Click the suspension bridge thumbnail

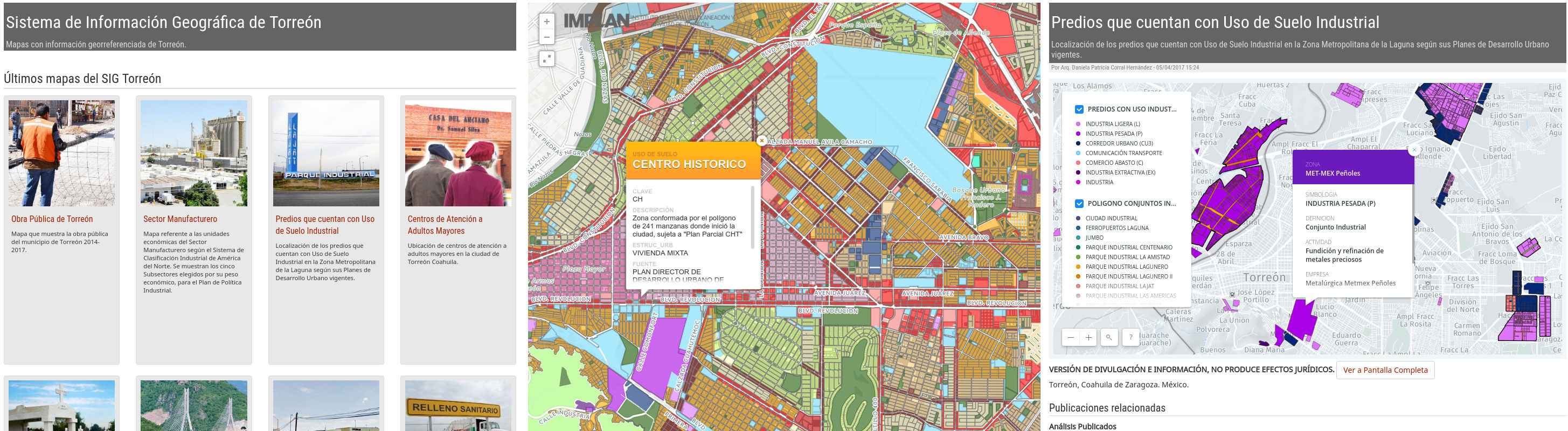pyautogui.click(x=193, y=406)
